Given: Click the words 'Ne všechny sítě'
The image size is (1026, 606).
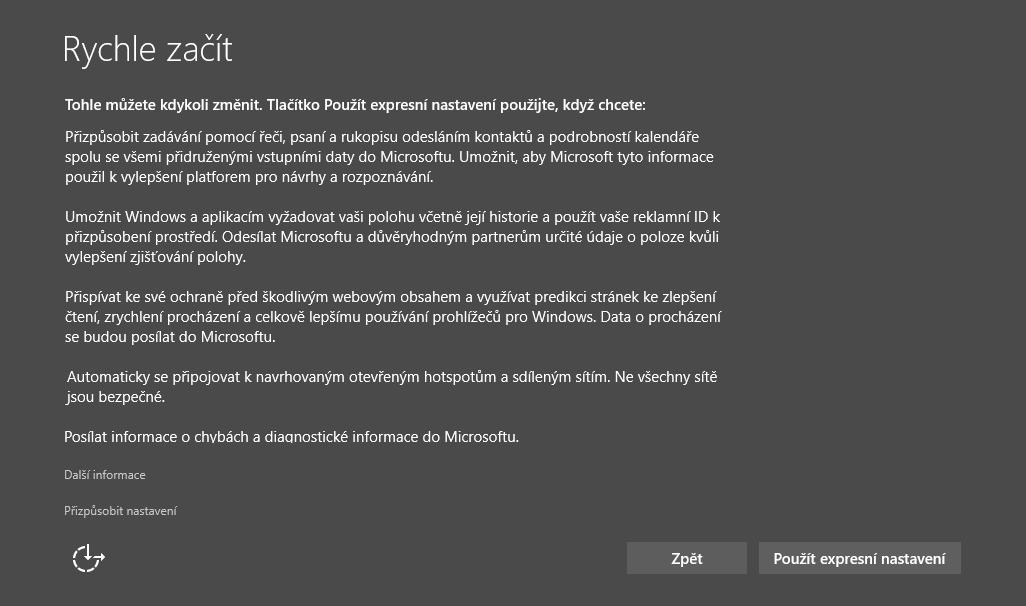Looking at the screenshot, I should point(667,377).
